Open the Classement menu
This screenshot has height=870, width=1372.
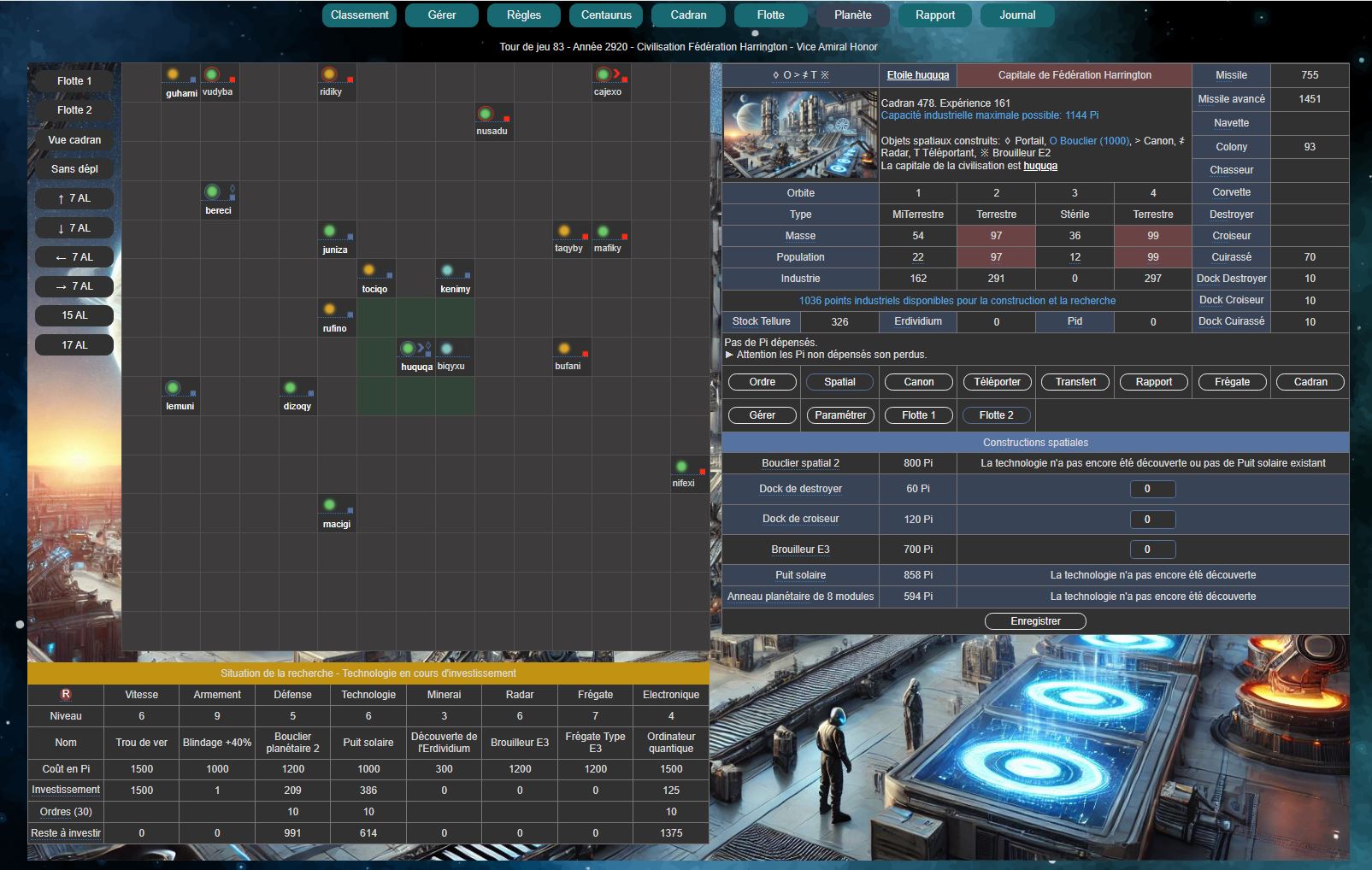click(359, 15)
